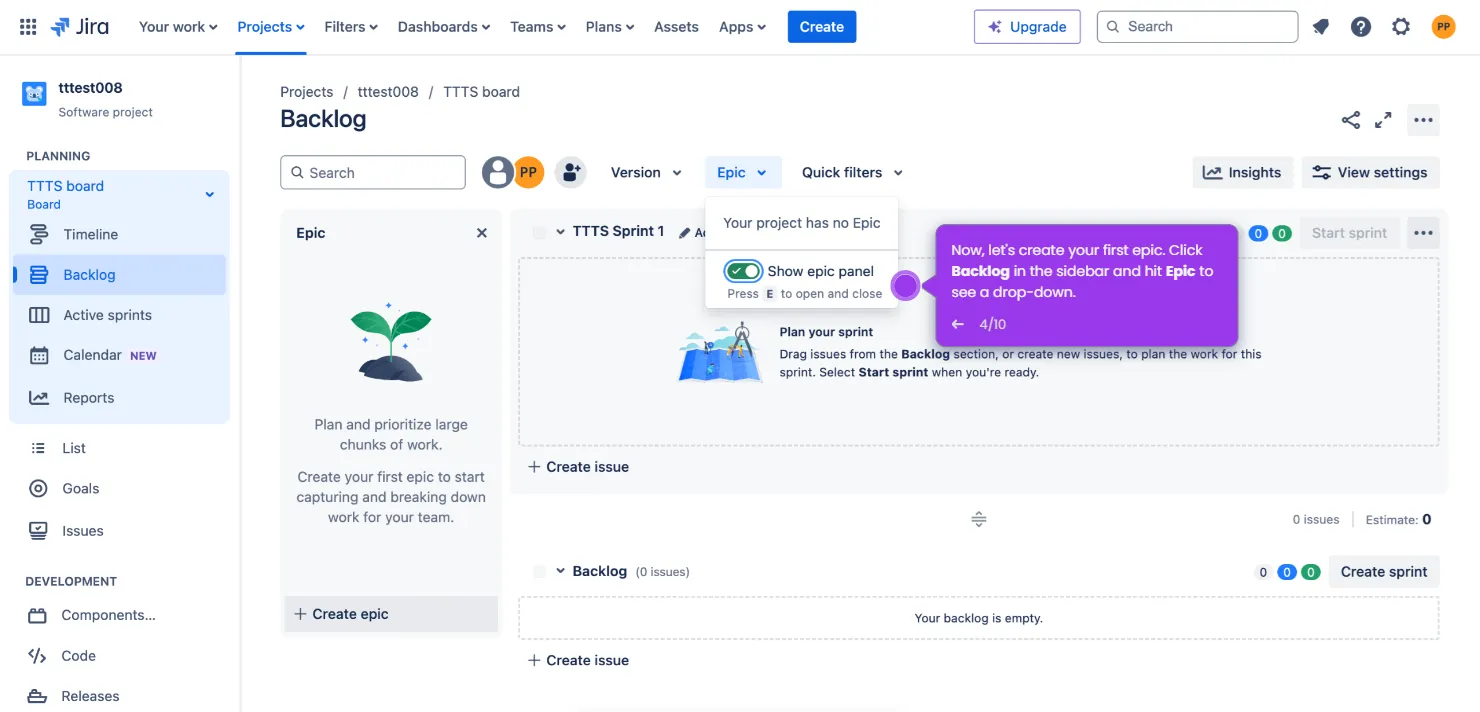The width and height of the screenshot is (1480, 712).
Task: Open the Filters menu in top navigation
Action: [351, 27]
